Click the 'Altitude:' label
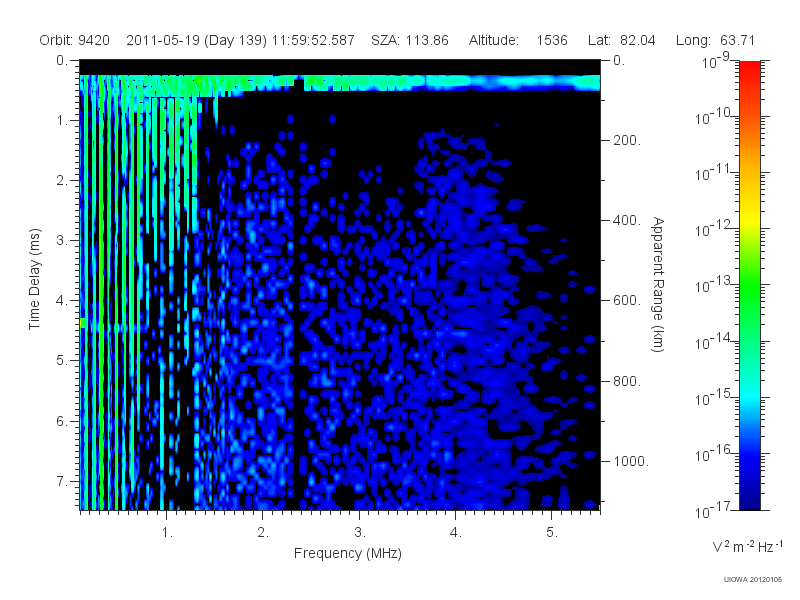Image resolution: width=800 pixels, height=600 pixels. [494, 40]
